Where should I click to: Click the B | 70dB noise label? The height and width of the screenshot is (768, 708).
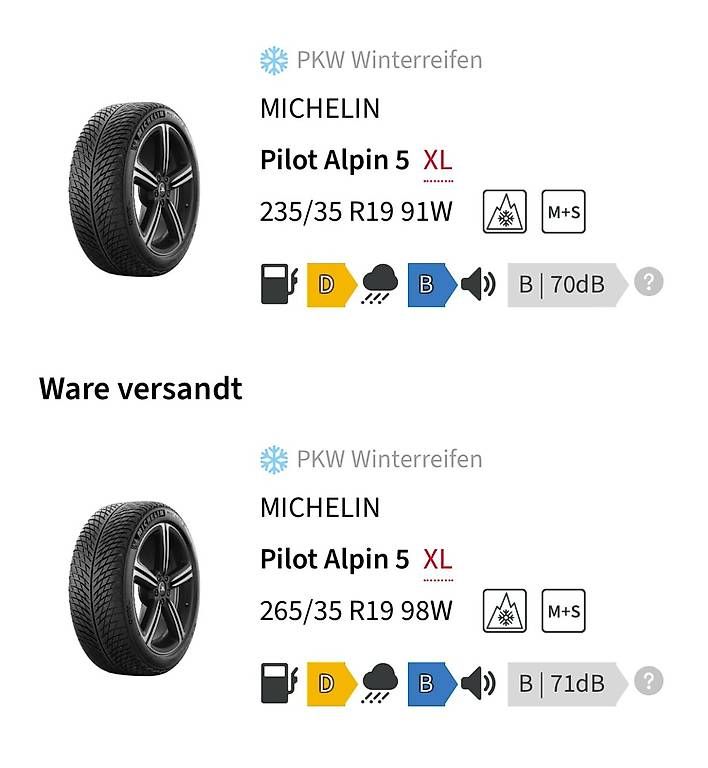click(x=564, y=284)
